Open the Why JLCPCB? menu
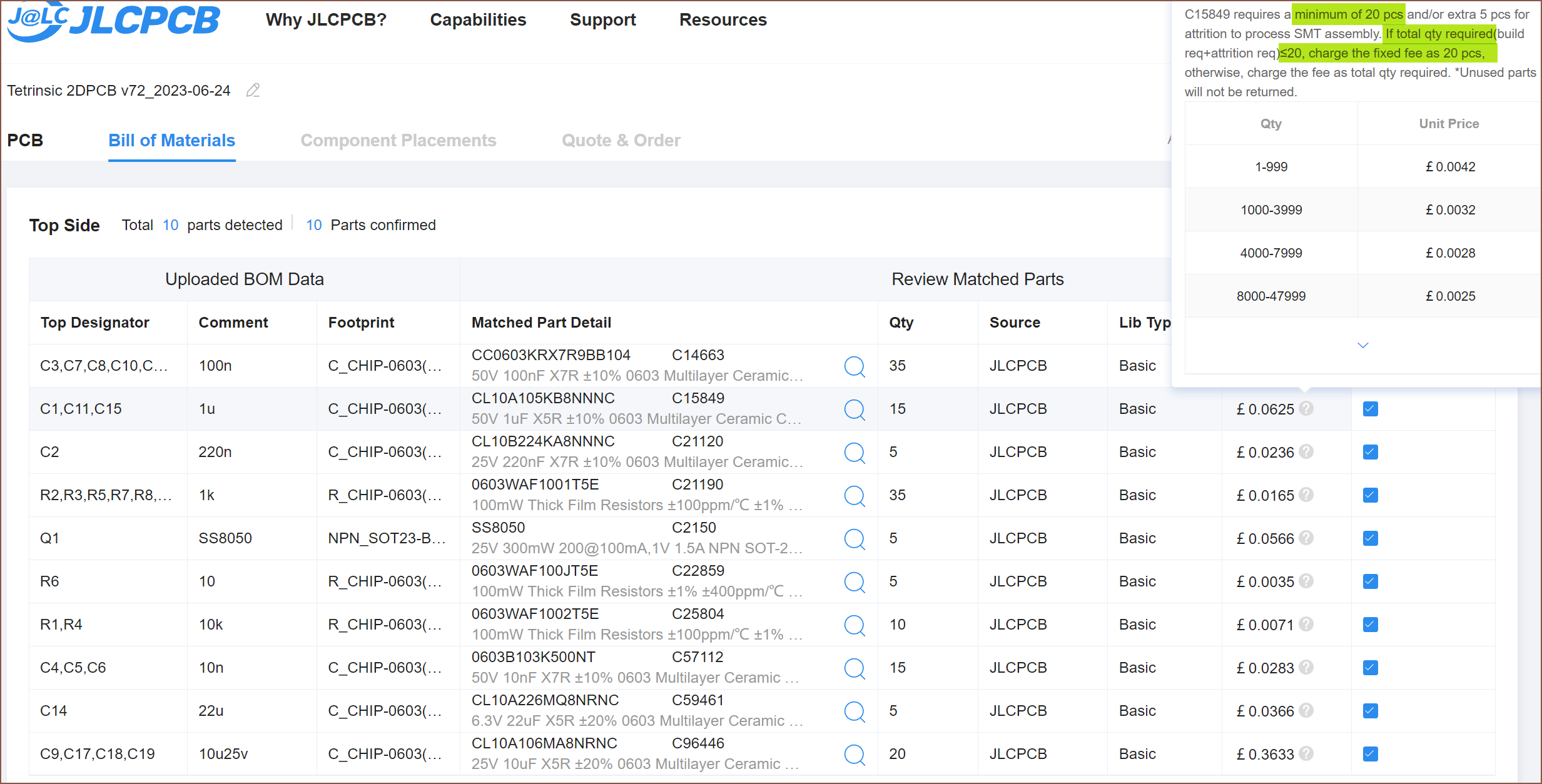The width and height of the screenshot is (1542, 784). click(x=326, y=20)
